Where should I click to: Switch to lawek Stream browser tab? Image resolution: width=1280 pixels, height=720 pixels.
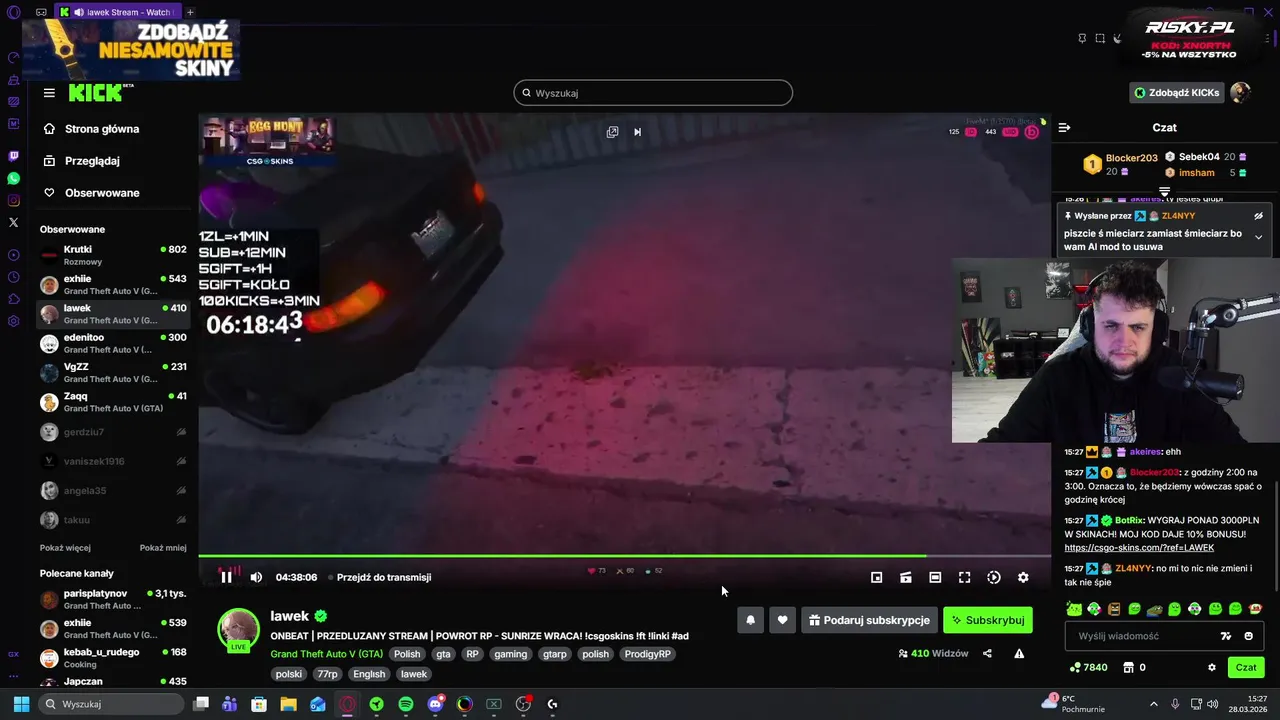click(117, 12)
